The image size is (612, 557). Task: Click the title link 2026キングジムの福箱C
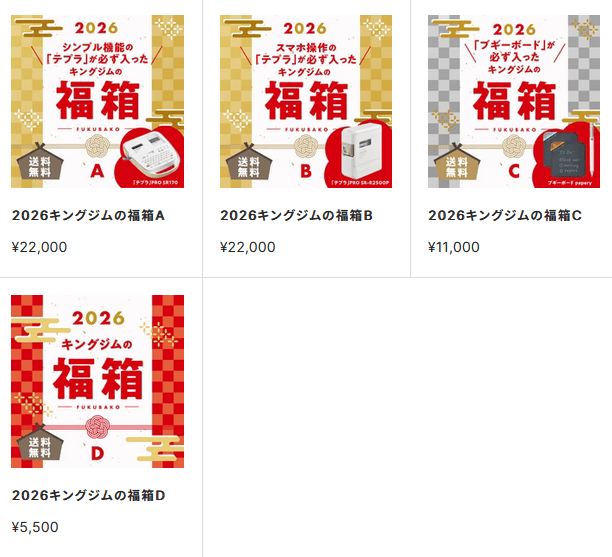point(505,215)
